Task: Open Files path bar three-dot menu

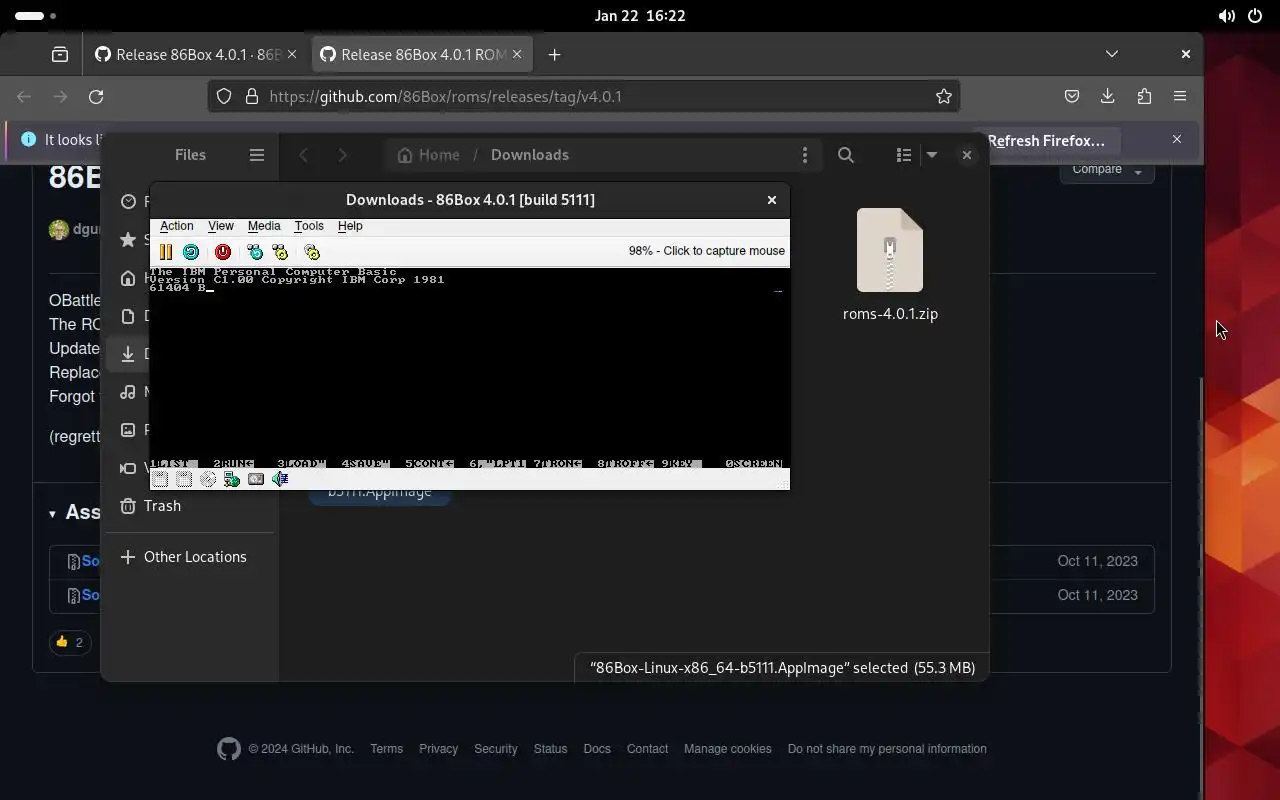Action: (805, 155)
